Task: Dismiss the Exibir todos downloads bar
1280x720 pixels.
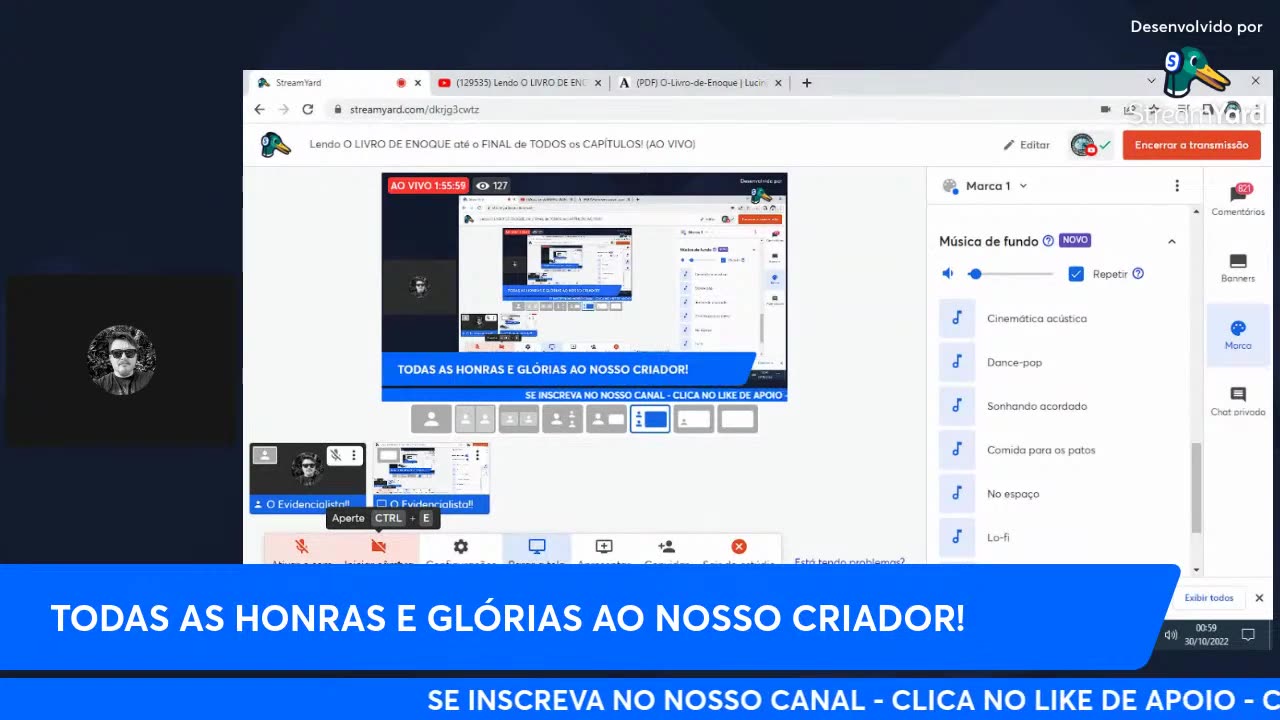Action: pos(1259,598)
